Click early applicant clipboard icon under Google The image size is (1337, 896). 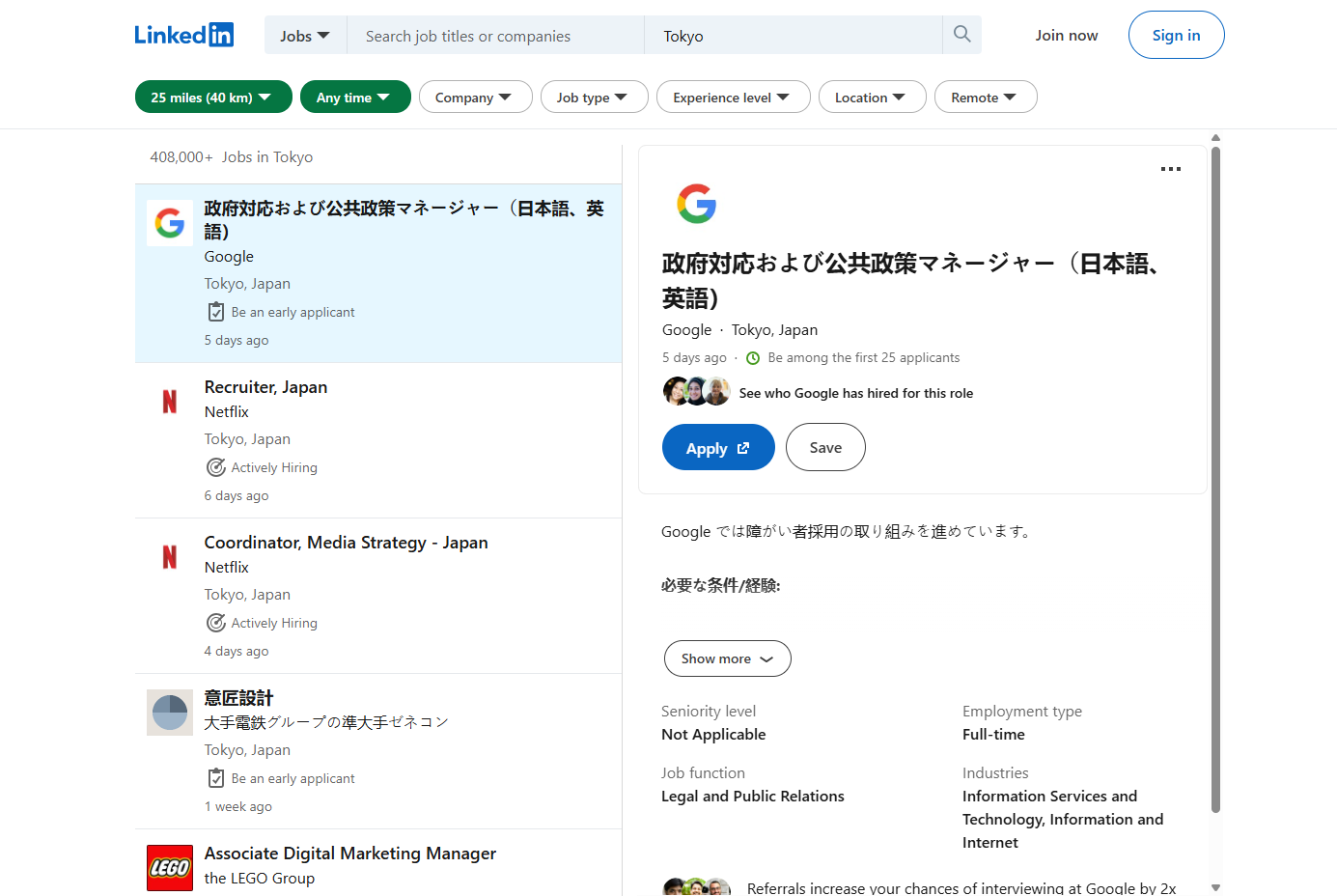coord(216,312)
